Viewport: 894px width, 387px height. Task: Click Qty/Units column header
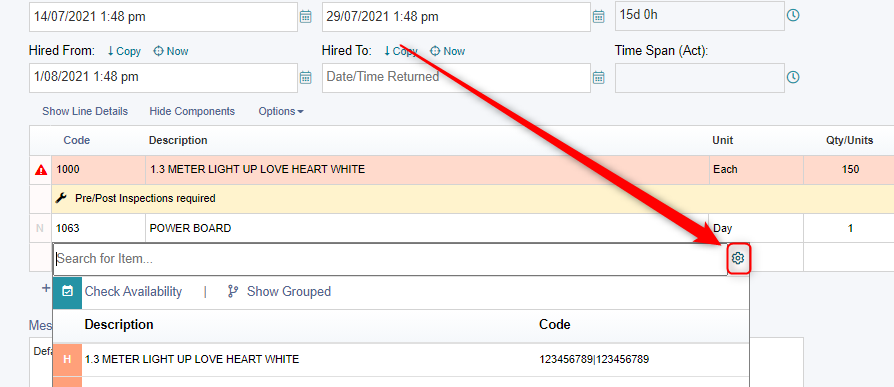pyautogui.click(x=851, y=140)
